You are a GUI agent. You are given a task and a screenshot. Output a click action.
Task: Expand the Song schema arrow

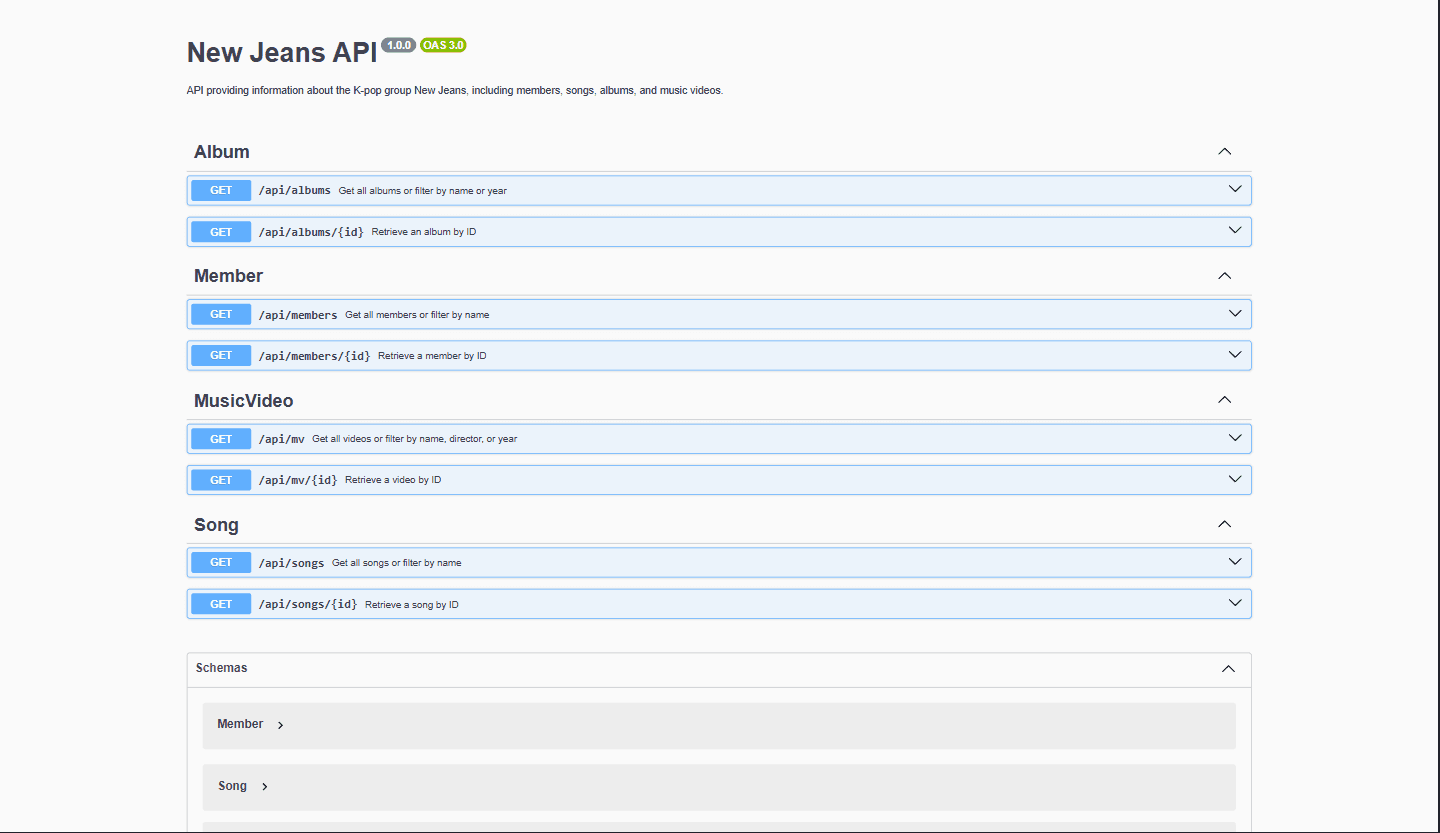[265, 787]
